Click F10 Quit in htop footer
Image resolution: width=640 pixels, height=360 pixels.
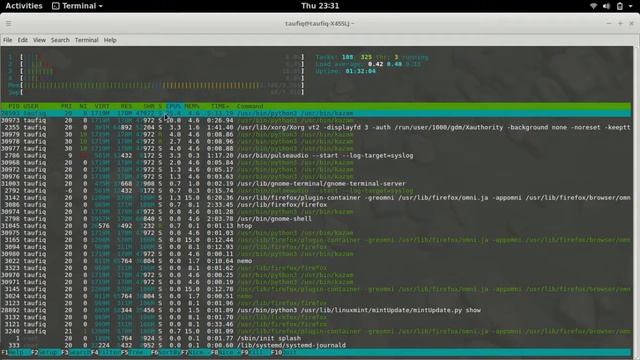click(x=284, y=352)
